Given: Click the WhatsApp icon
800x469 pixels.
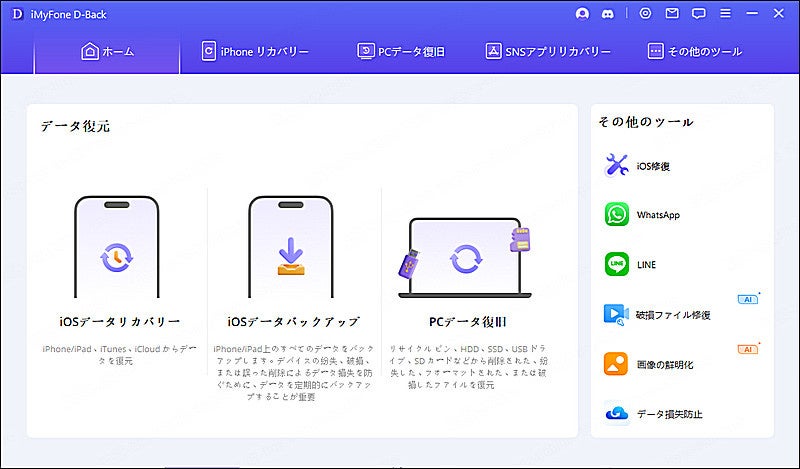Looking at the screenshot, I should click(x=617, y=214).
